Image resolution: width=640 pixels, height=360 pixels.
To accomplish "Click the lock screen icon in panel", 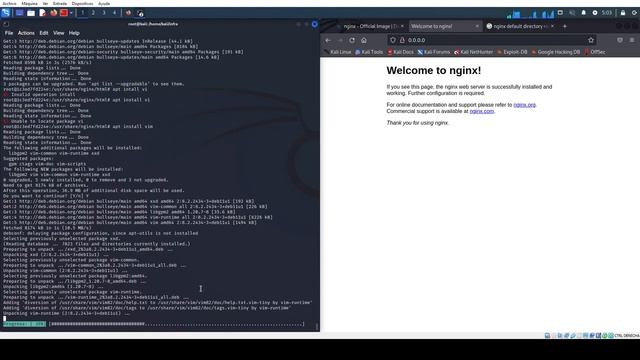I will coord(623,13).
